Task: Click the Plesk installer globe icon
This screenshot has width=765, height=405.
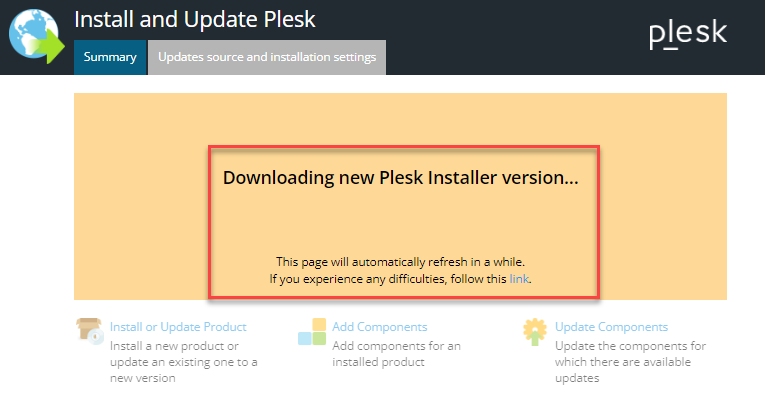Action: tap(33, 35)
